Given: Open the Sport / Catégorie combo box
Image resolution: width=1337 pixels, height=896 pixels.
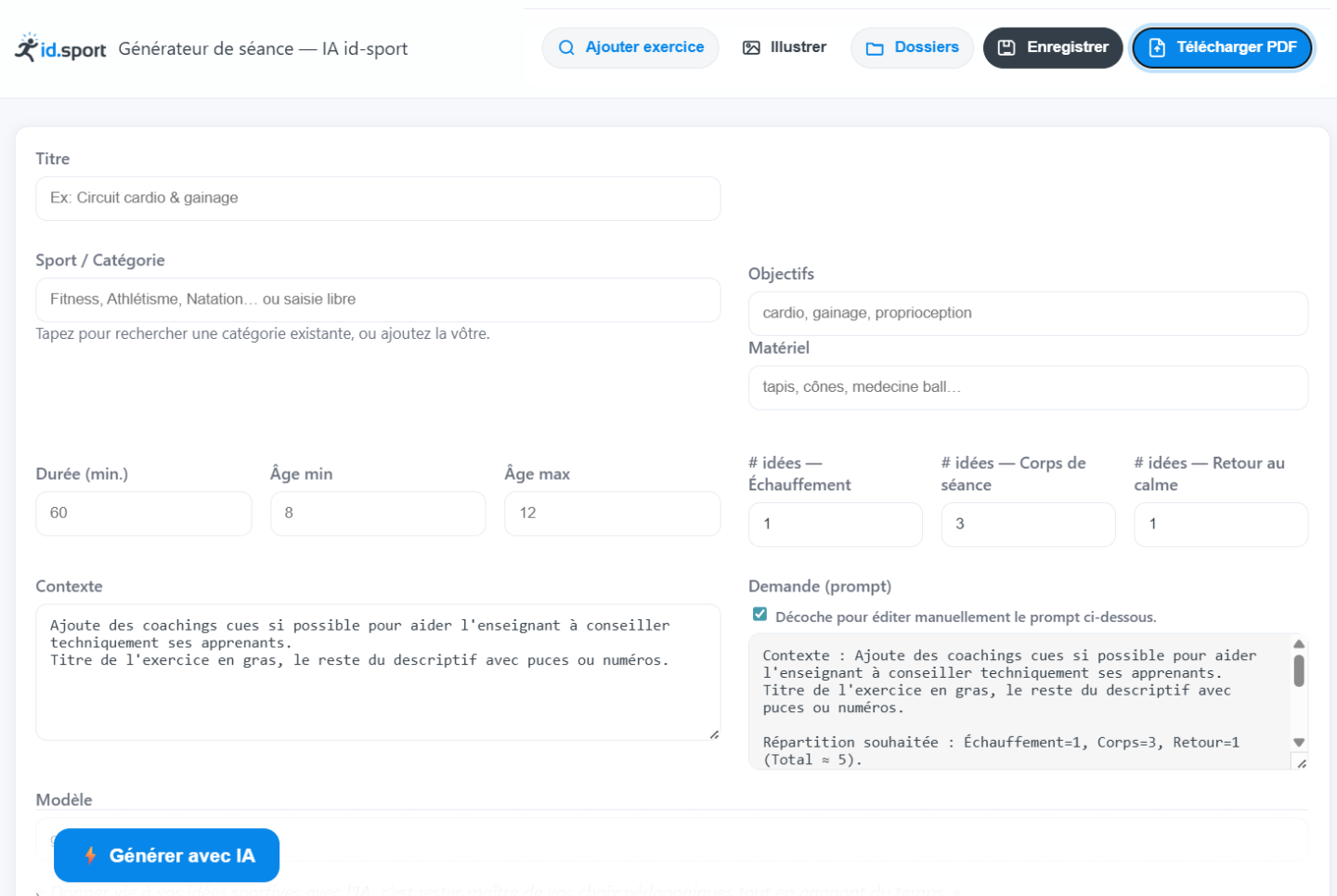Looking at the screenshot, I should pyautogui.click(x=378, y=300).
